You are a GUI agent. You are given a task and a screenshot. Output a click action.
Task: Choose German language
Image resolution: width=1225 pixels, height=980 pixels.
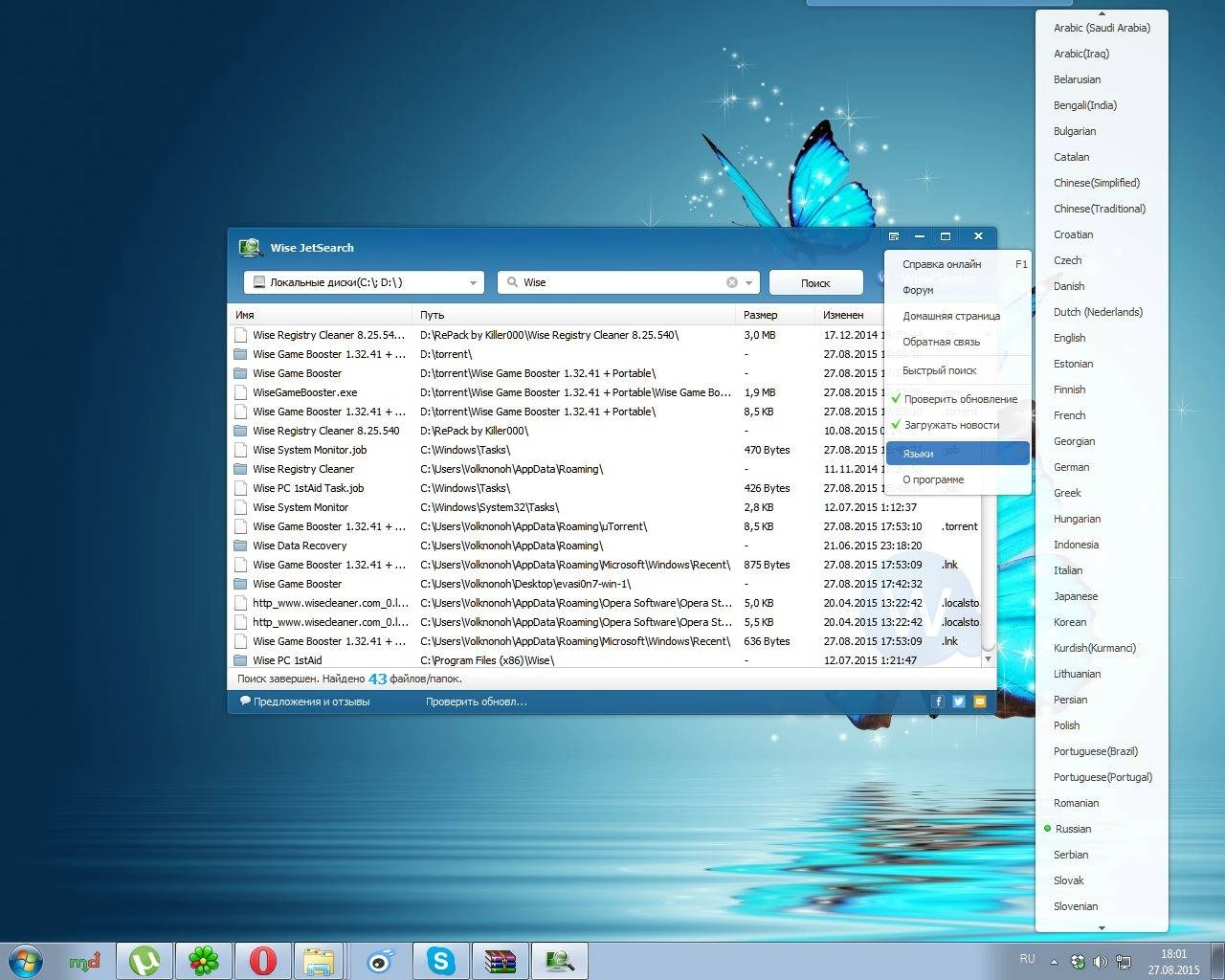tap(1102, 467)
